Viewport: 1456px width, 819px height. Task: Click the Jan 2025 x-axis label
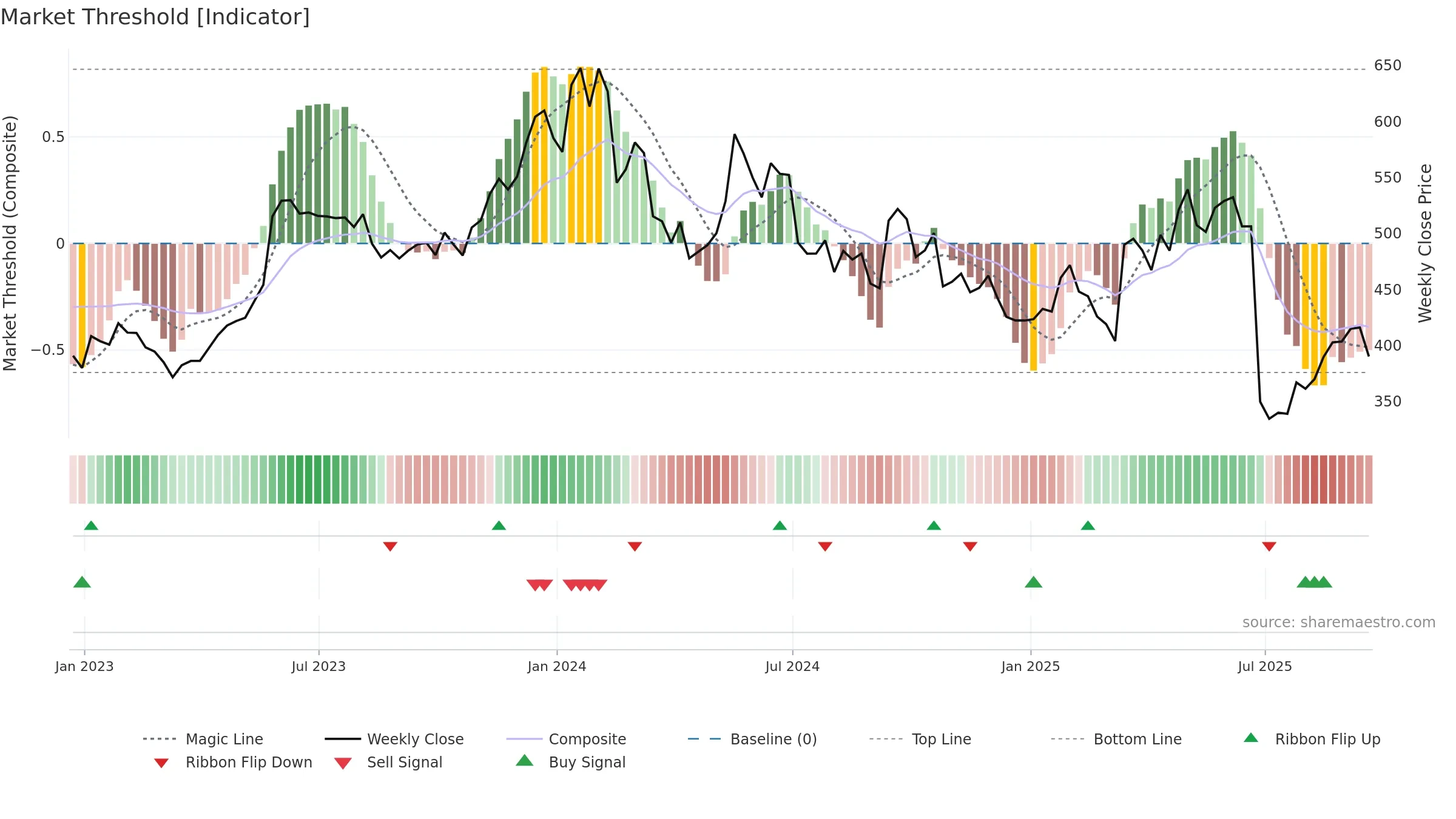click(1031, 666)
